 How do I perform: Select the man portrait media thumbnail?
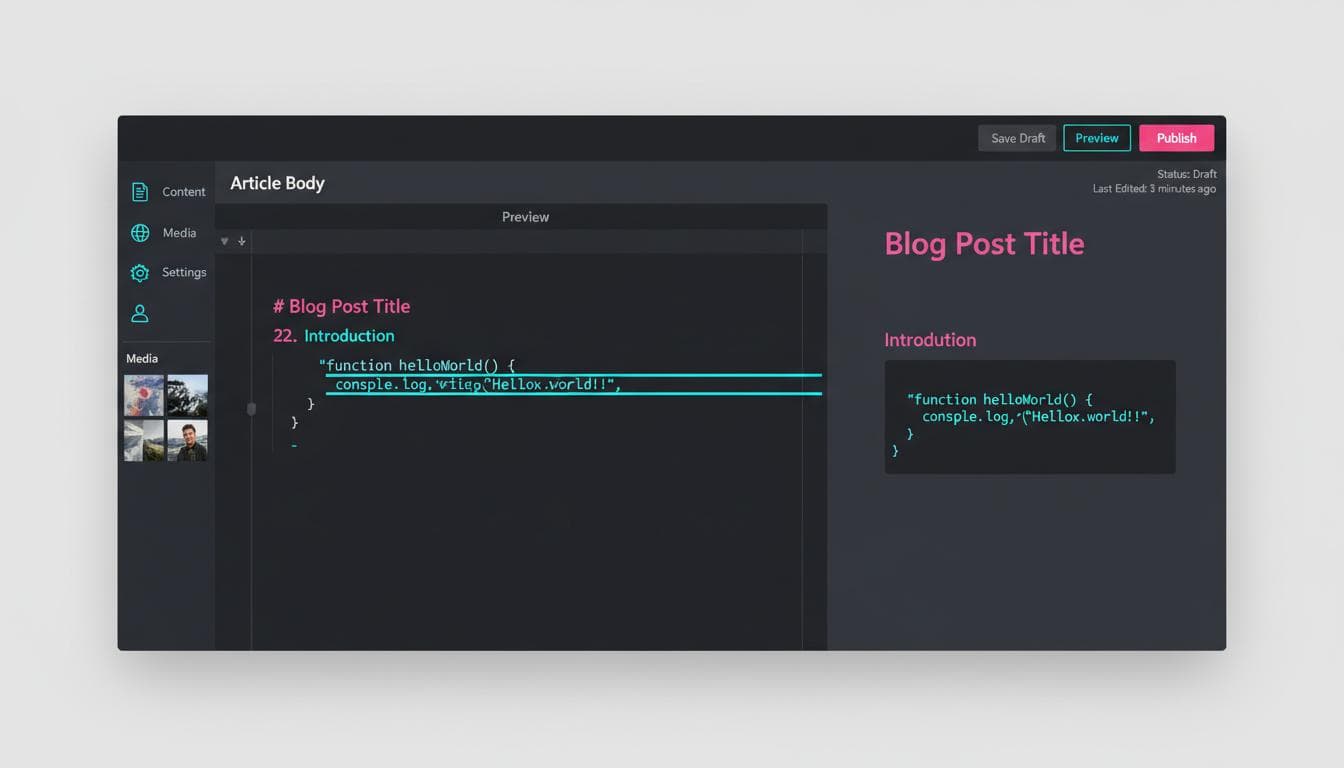[x=187, y=440]
